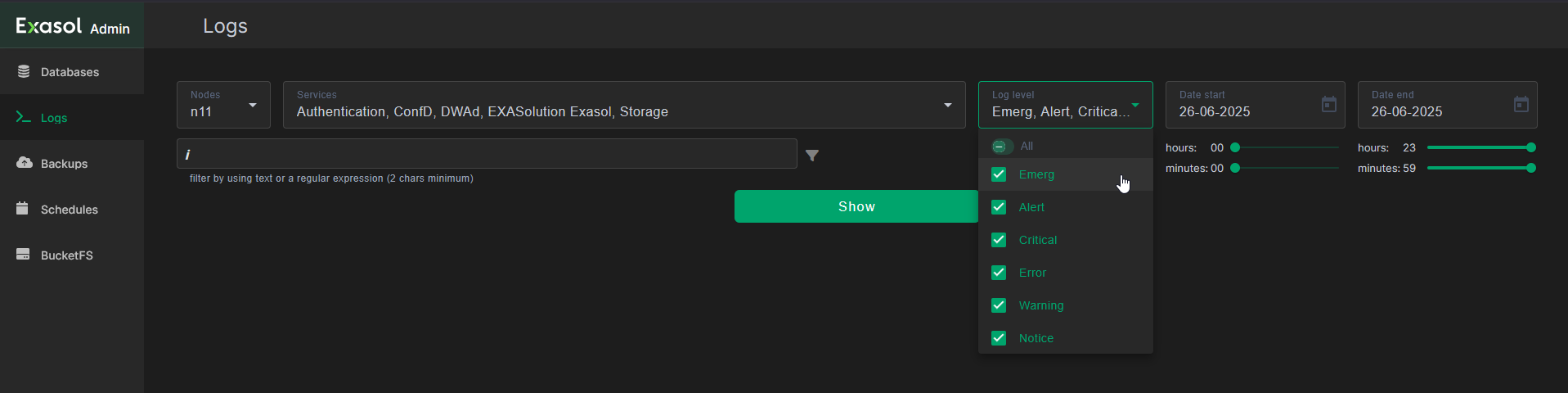The image size is (1568, 393).
Task: Uncheck the Emerg log level
Action: click(999, 174)
